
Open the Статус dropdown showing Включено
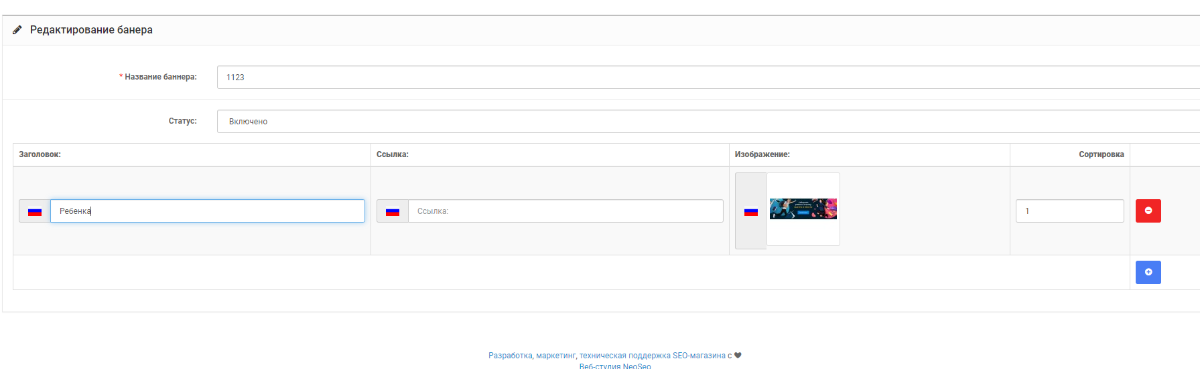click(708, 121)
